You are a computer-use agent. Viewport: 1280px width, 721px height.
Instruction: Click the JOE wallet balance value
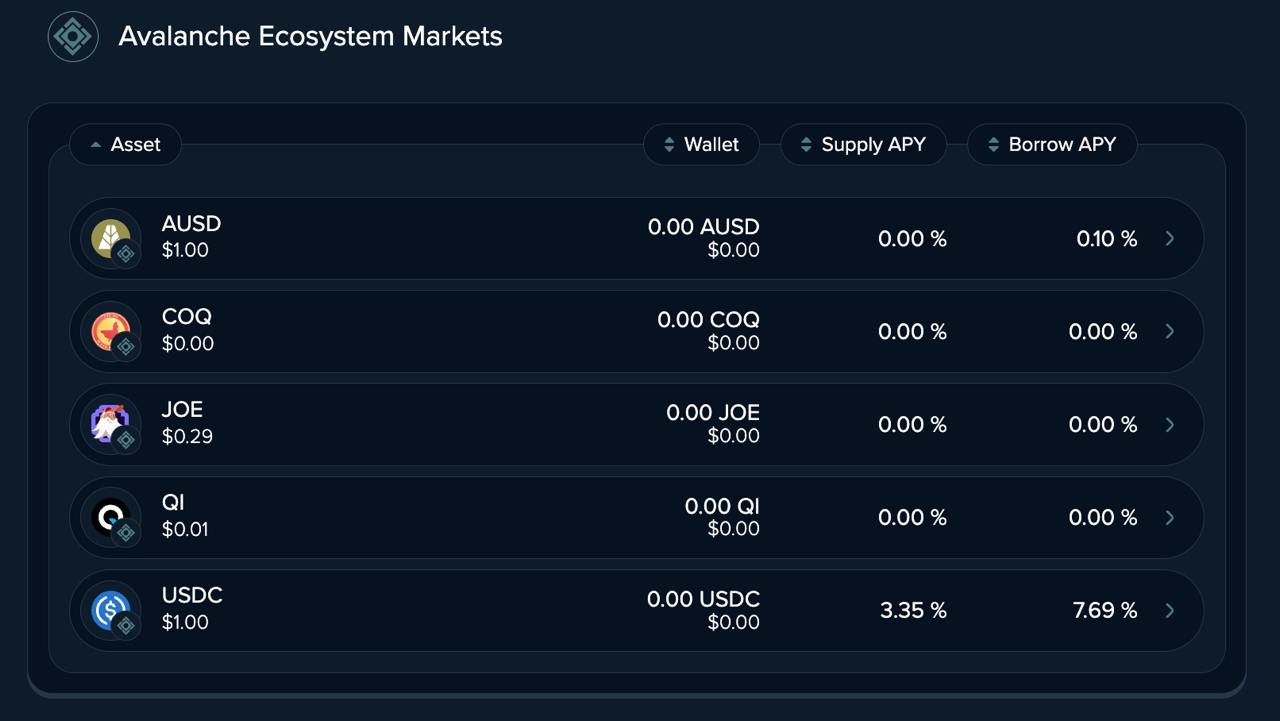(713, 413)
